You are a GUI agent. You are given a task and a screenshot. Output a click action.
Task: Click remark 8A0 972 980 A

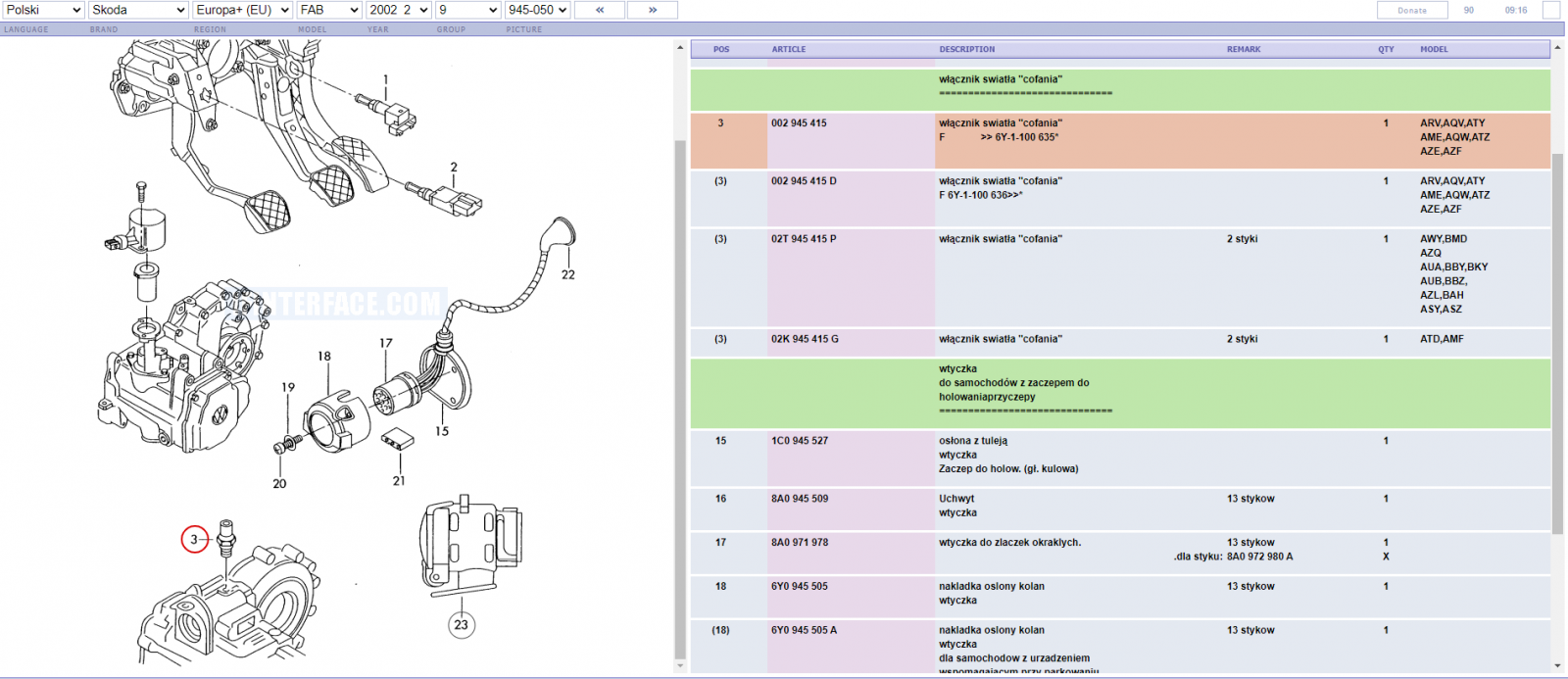1260,557
